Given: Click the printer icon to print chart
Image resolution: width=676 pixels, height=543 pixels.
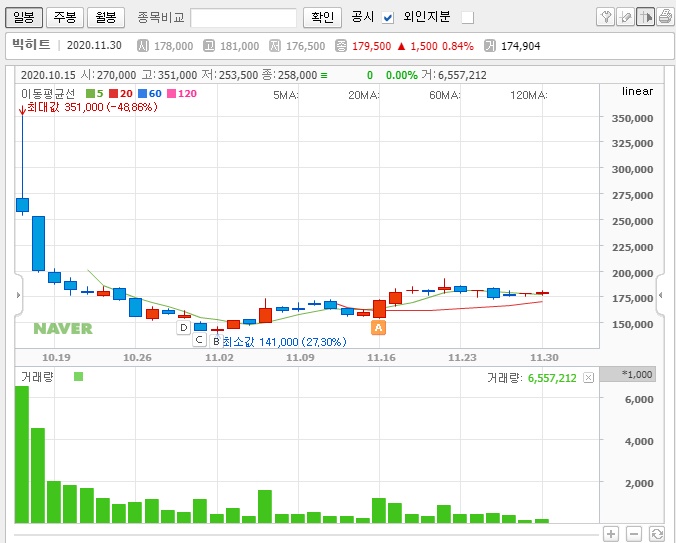Looking at the screenshot, I should 665,18.
